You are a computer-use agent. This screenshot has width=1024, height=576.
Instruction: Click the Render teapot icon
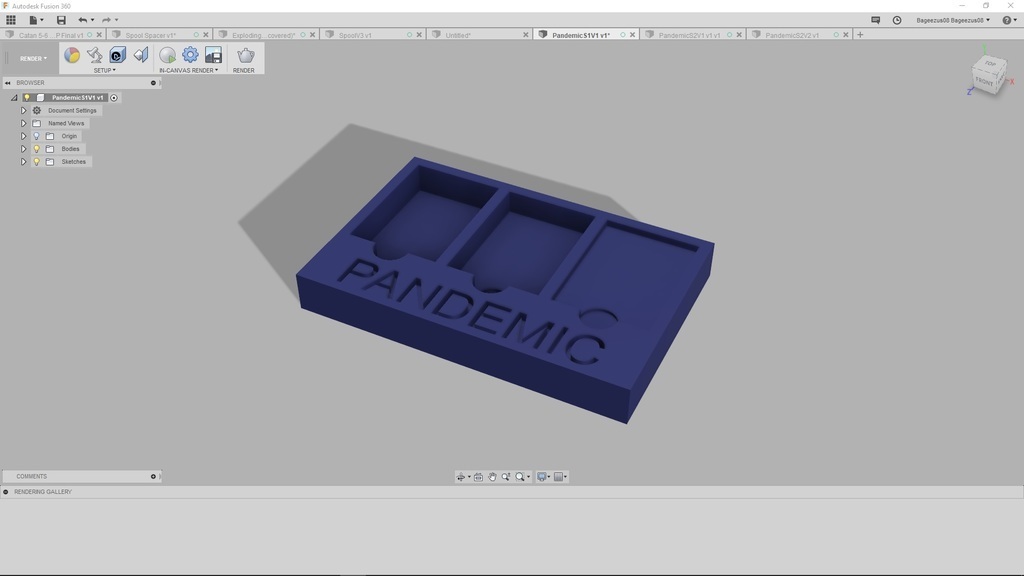[x=245, y=55]
